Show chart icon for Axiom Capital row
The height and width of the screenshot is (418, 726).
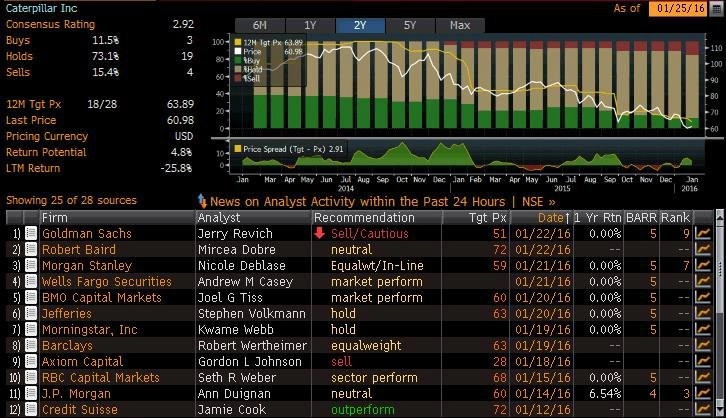coord(703,362)
